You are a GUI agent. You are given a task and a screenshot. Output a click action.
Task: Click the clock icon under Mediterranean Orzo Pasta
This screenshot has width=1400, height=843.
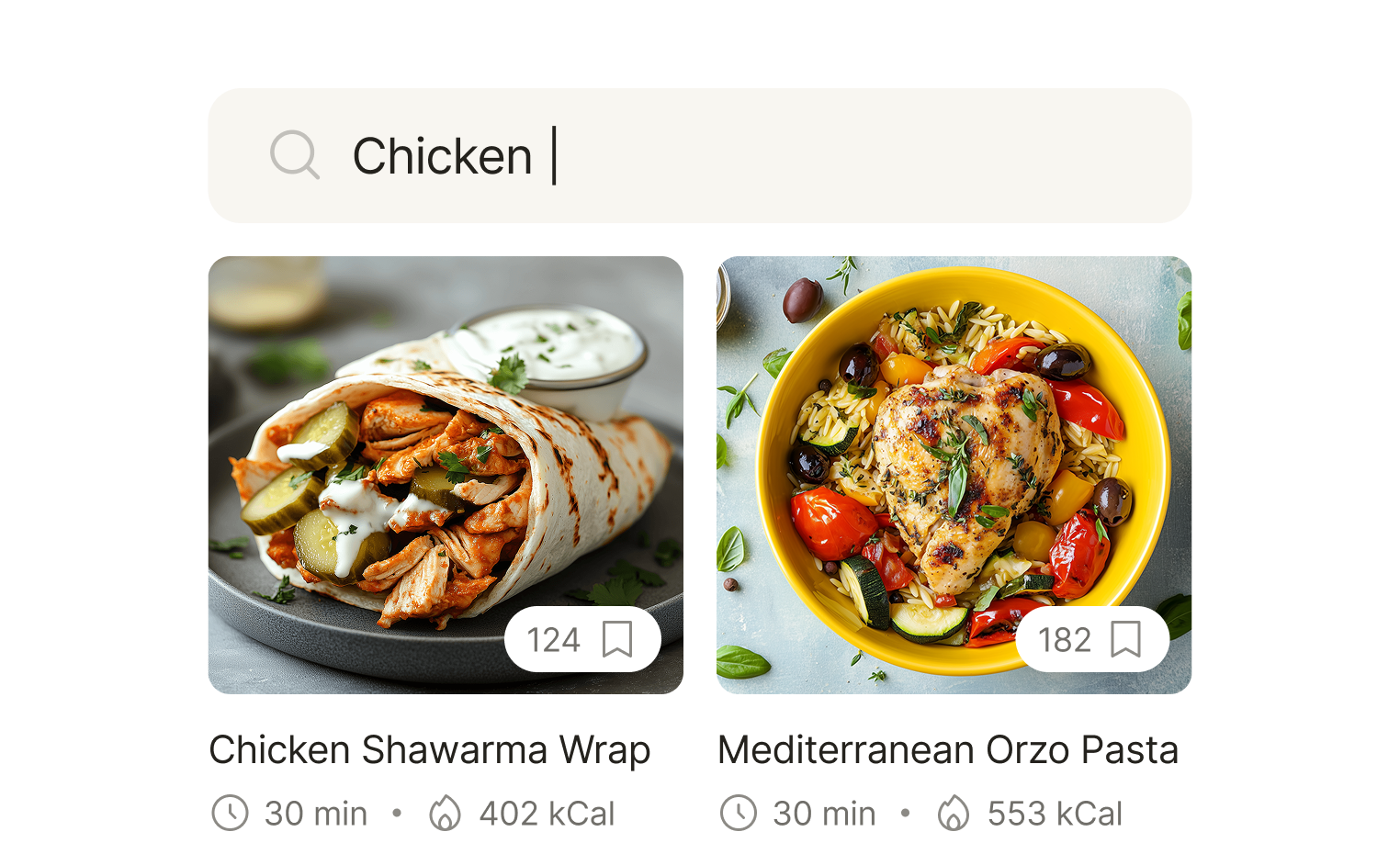pos(739,814)
